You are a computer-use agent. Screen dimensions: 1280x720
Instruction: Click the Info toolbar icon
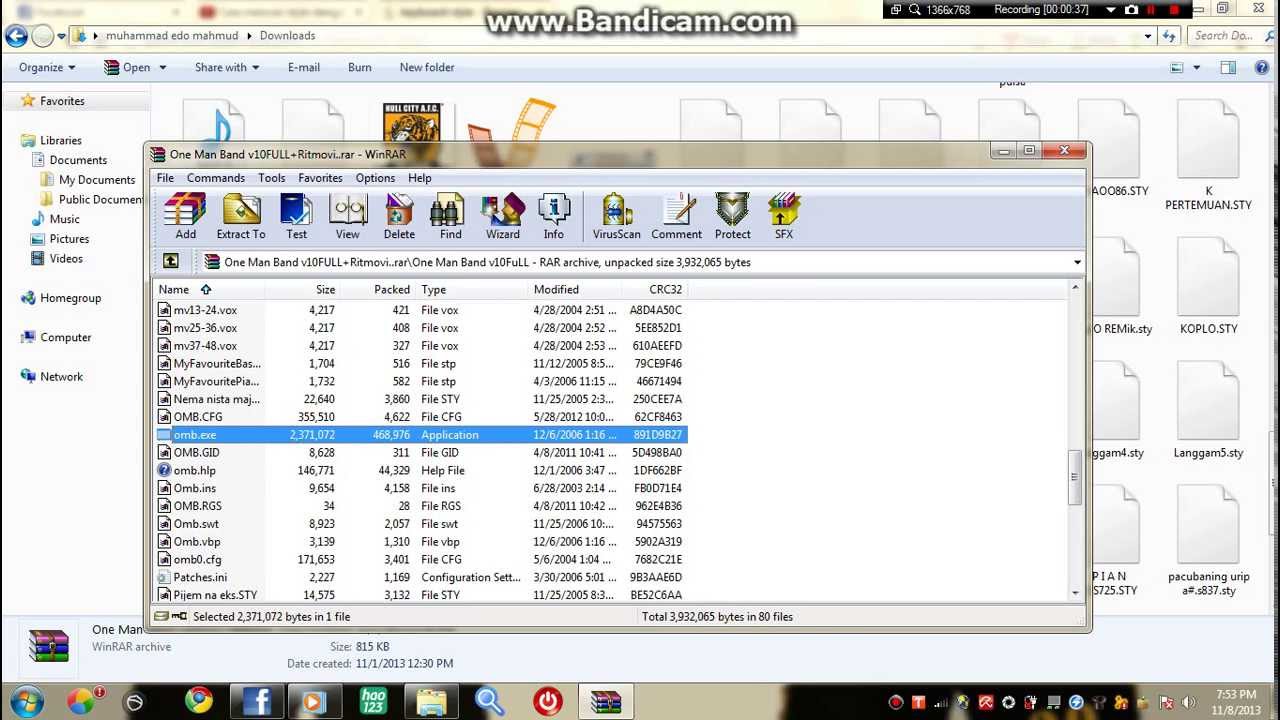553,217
